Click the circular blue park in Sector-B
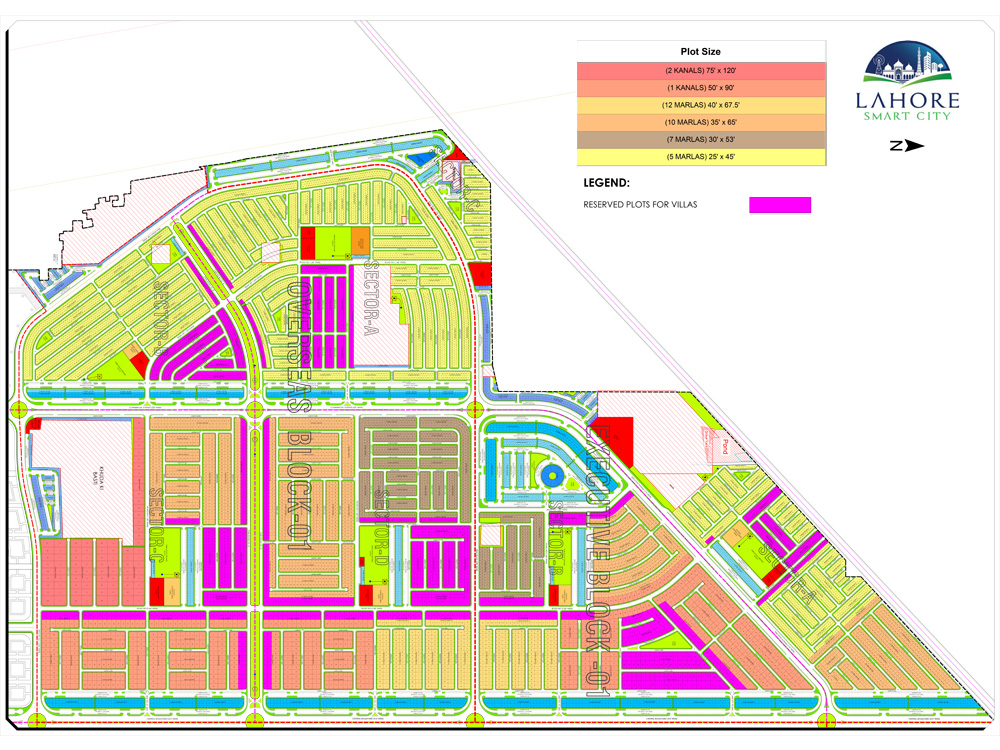This screenshot has width=1000, height=750. click(549, 470)
